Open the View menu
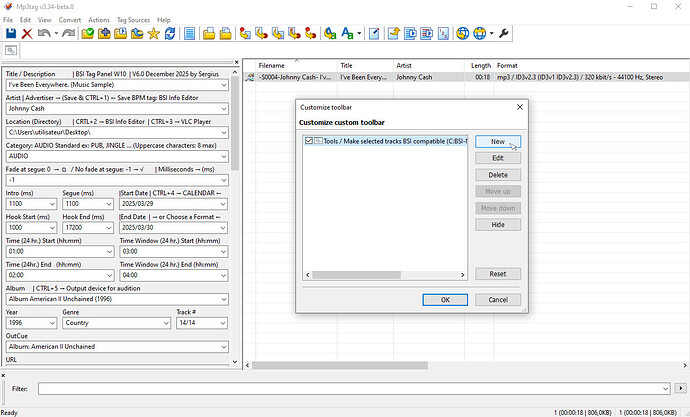This screenshot has height=417, width=690. tap(44, 20)
